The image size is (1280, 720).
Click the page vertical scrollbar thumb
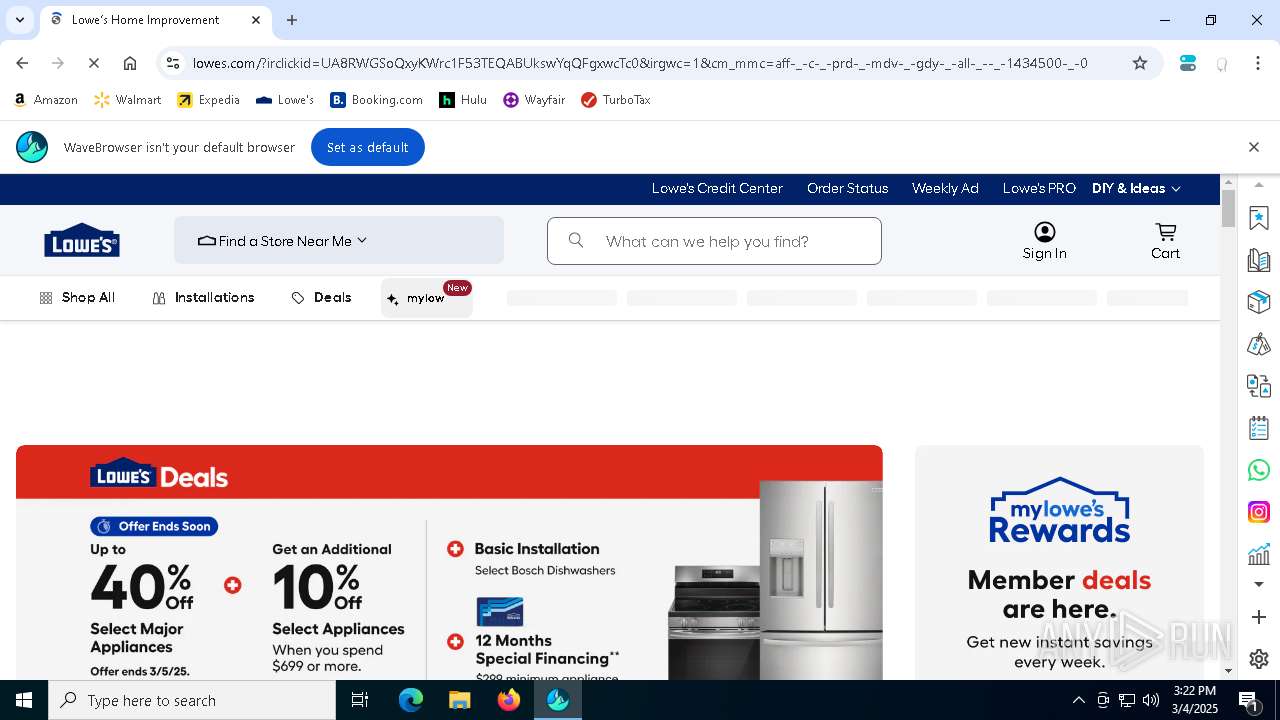1228,208
